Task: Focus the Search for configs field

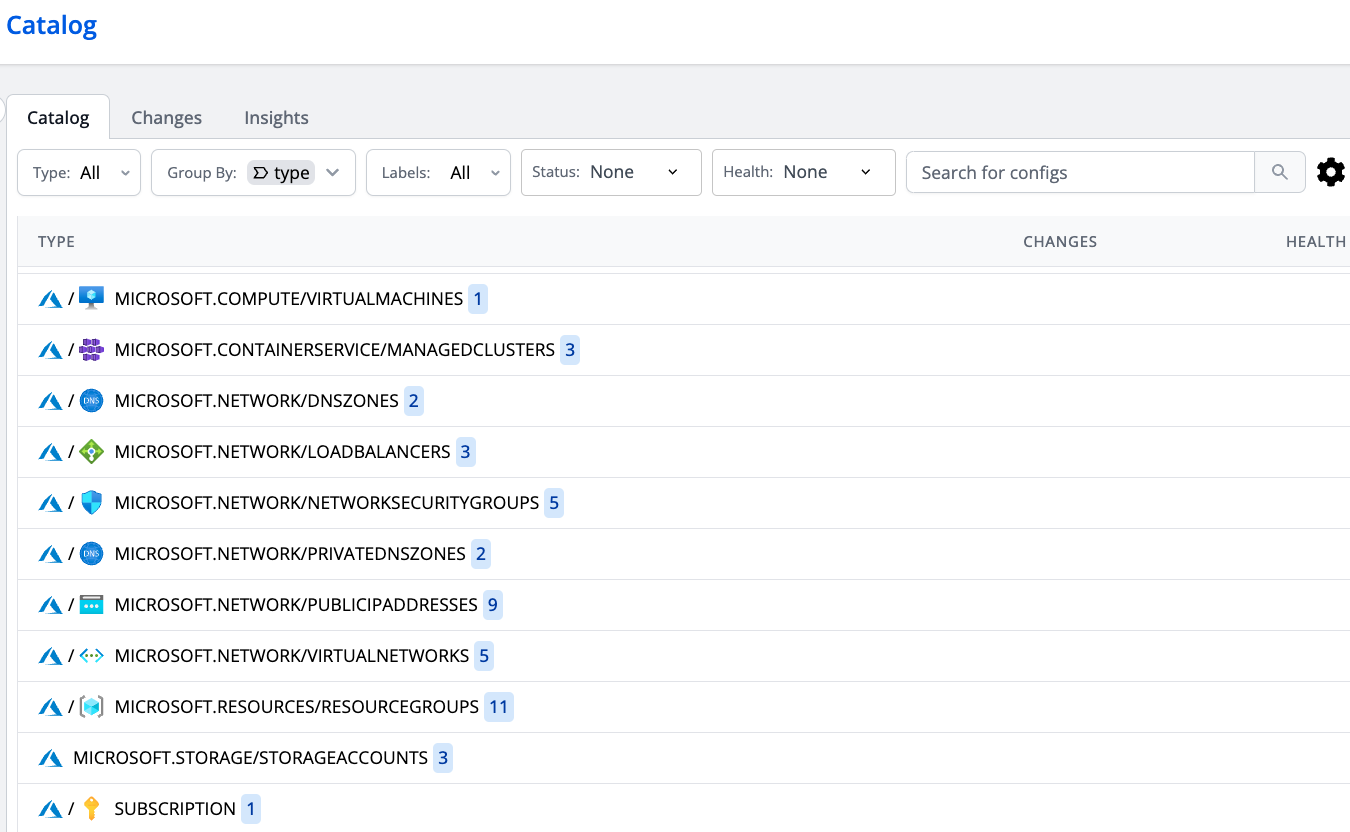Action: (1080, 172)
